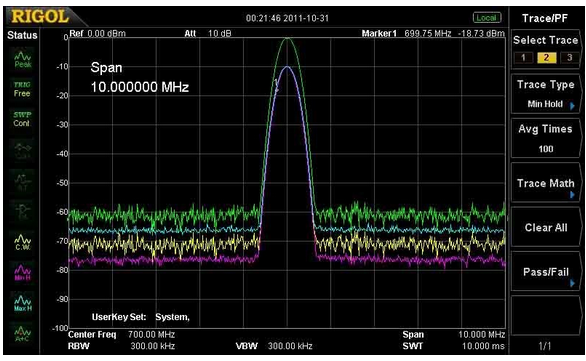Click the SWT 10.000 ms value
586x361 pixels.
tap(483, 346)
